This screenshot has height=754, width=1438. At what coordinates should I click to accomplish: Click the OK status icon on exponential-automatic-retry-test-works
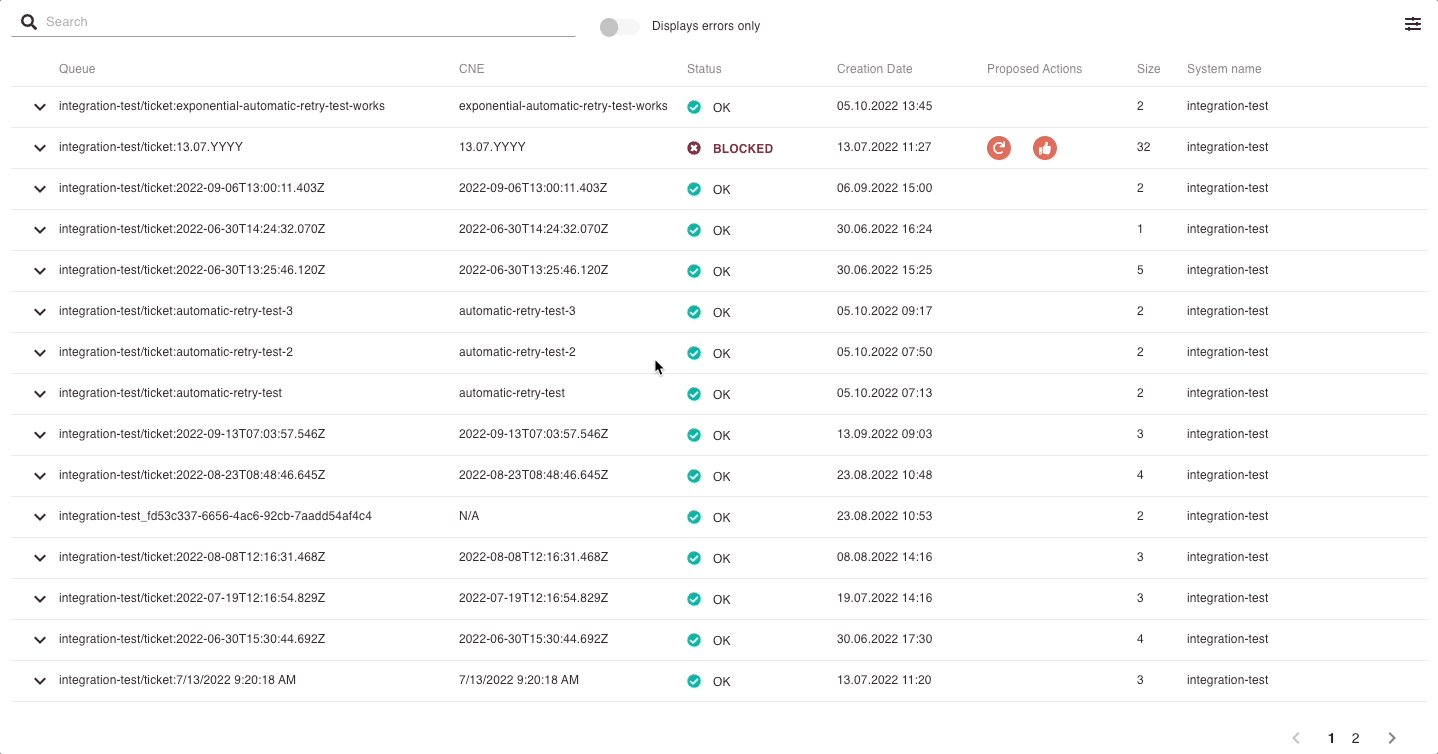click(x=694, y=106)
